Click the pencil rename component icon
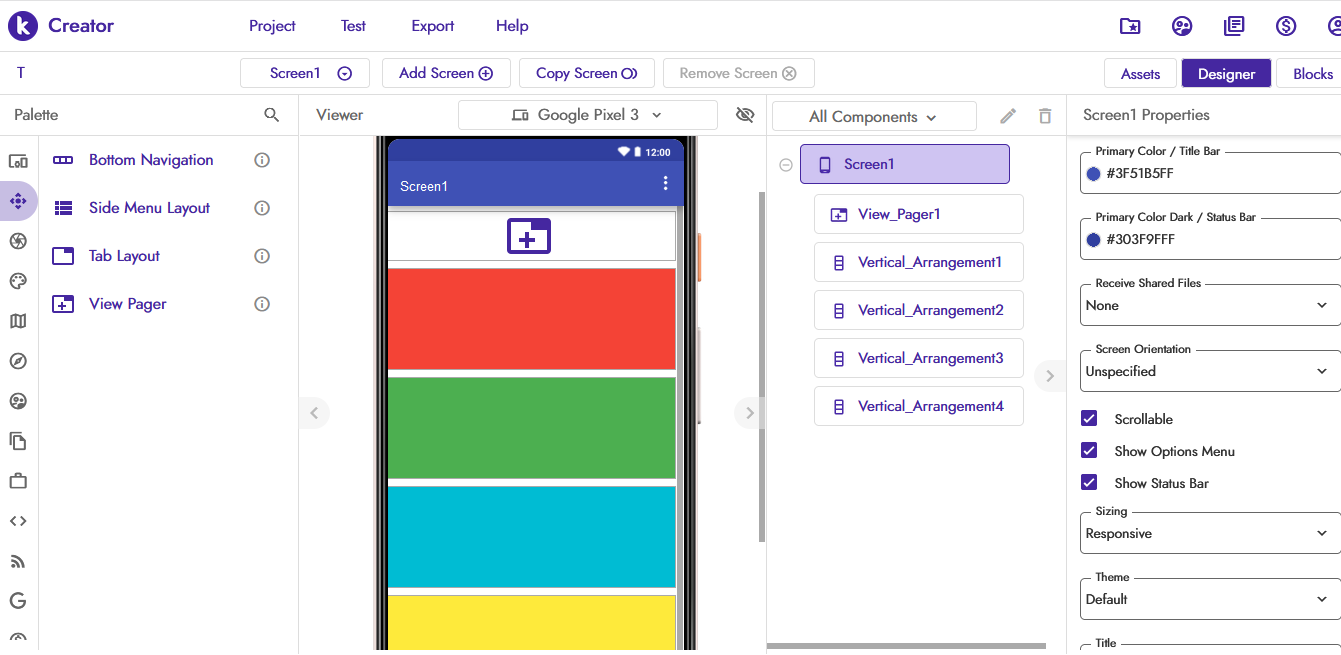Screen dimensions: 1341x655 click(x=1008, y=116)
